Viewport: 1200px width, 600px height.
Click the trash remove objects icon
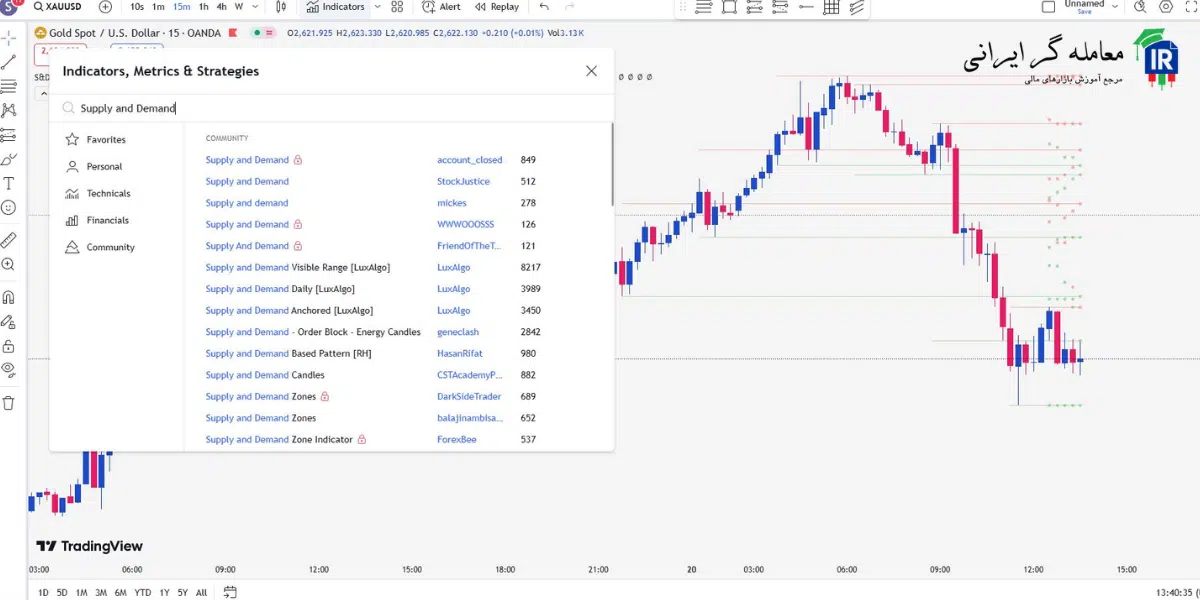tap(9, 403)
